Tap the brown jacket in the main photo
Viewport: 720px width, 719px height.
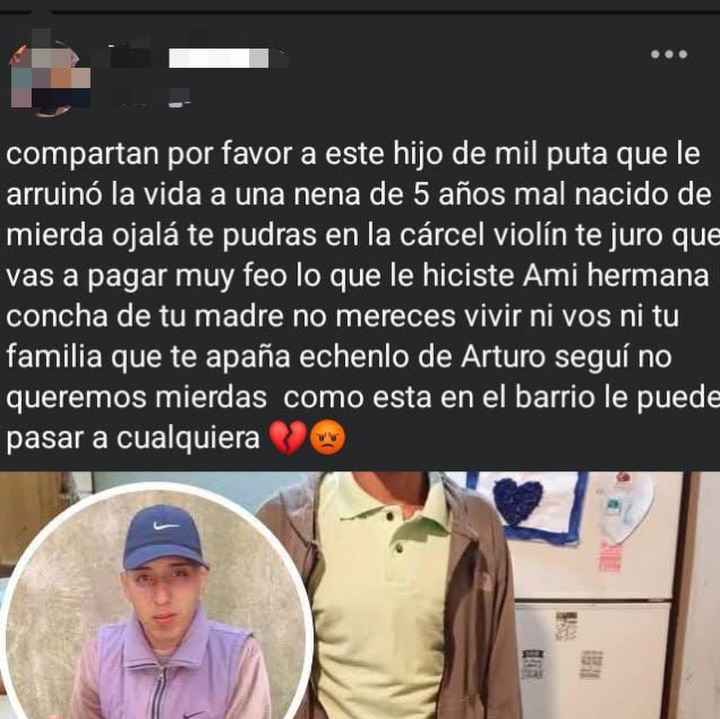coord(478,597)
